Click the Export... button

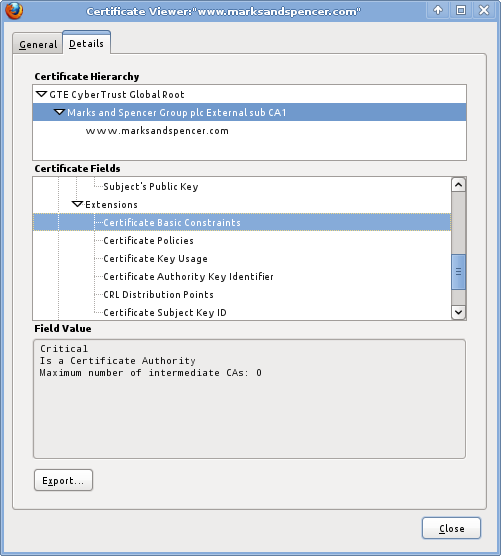63,480
